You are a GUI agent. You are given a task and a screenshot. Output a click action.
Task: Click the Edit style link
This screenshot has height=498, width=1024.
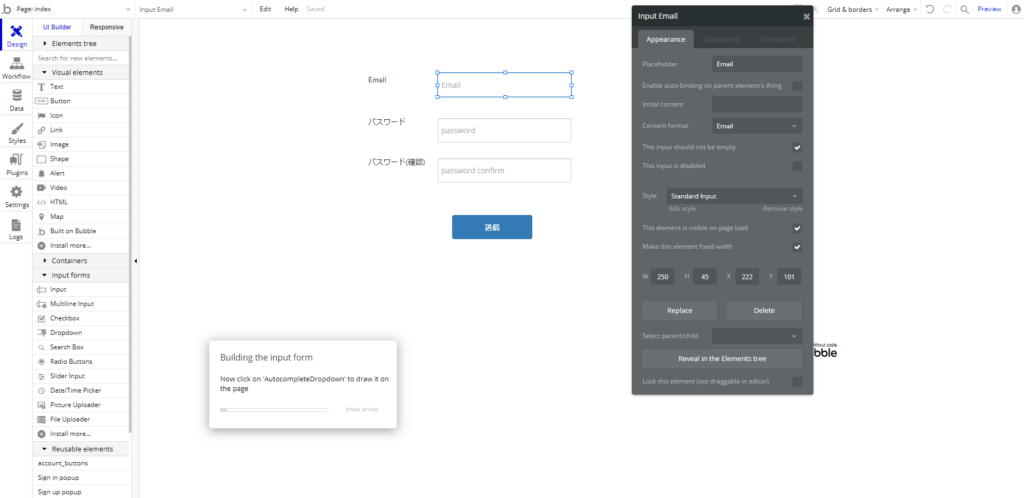pyautogui.click(x=682, y=209)
